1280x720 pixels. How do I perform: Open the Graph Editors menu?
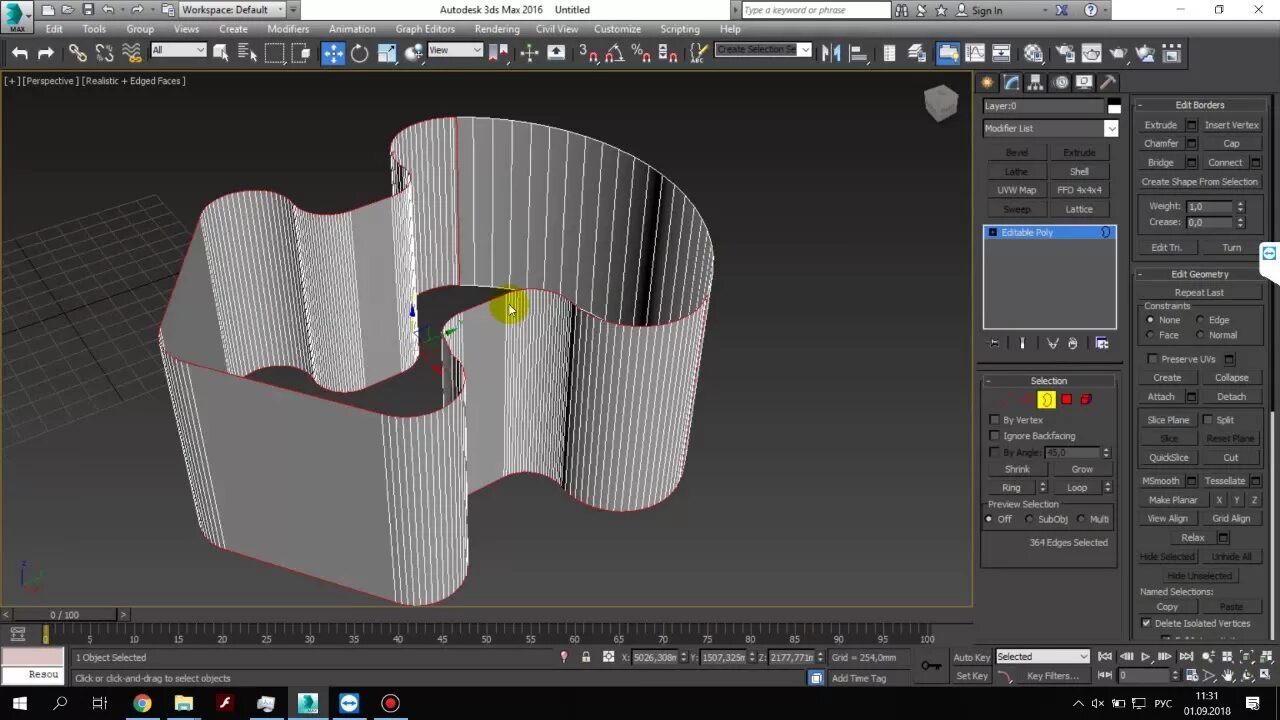(x=425, y=29)
